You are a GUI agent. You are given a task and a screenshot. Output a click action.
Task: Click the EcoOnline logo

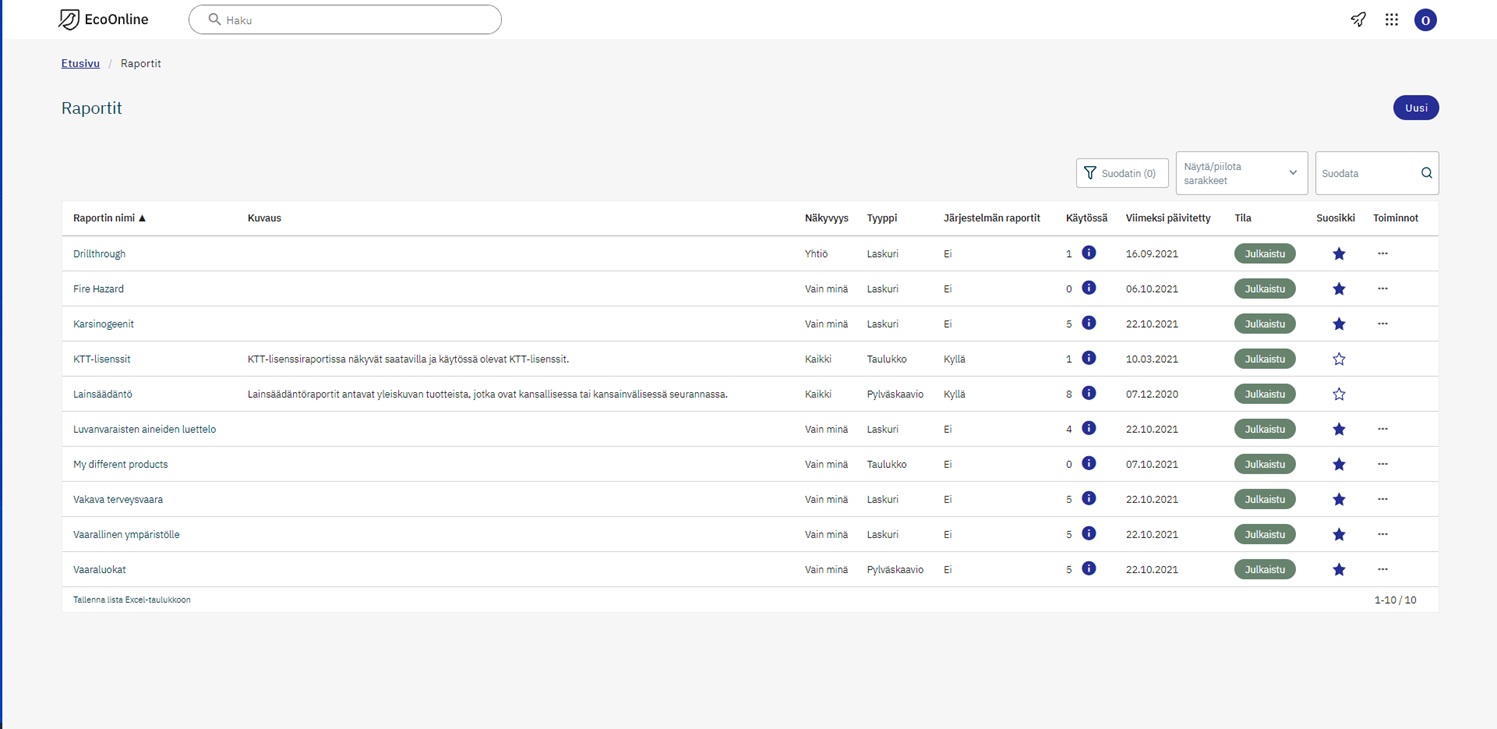(x=103, y=19)
